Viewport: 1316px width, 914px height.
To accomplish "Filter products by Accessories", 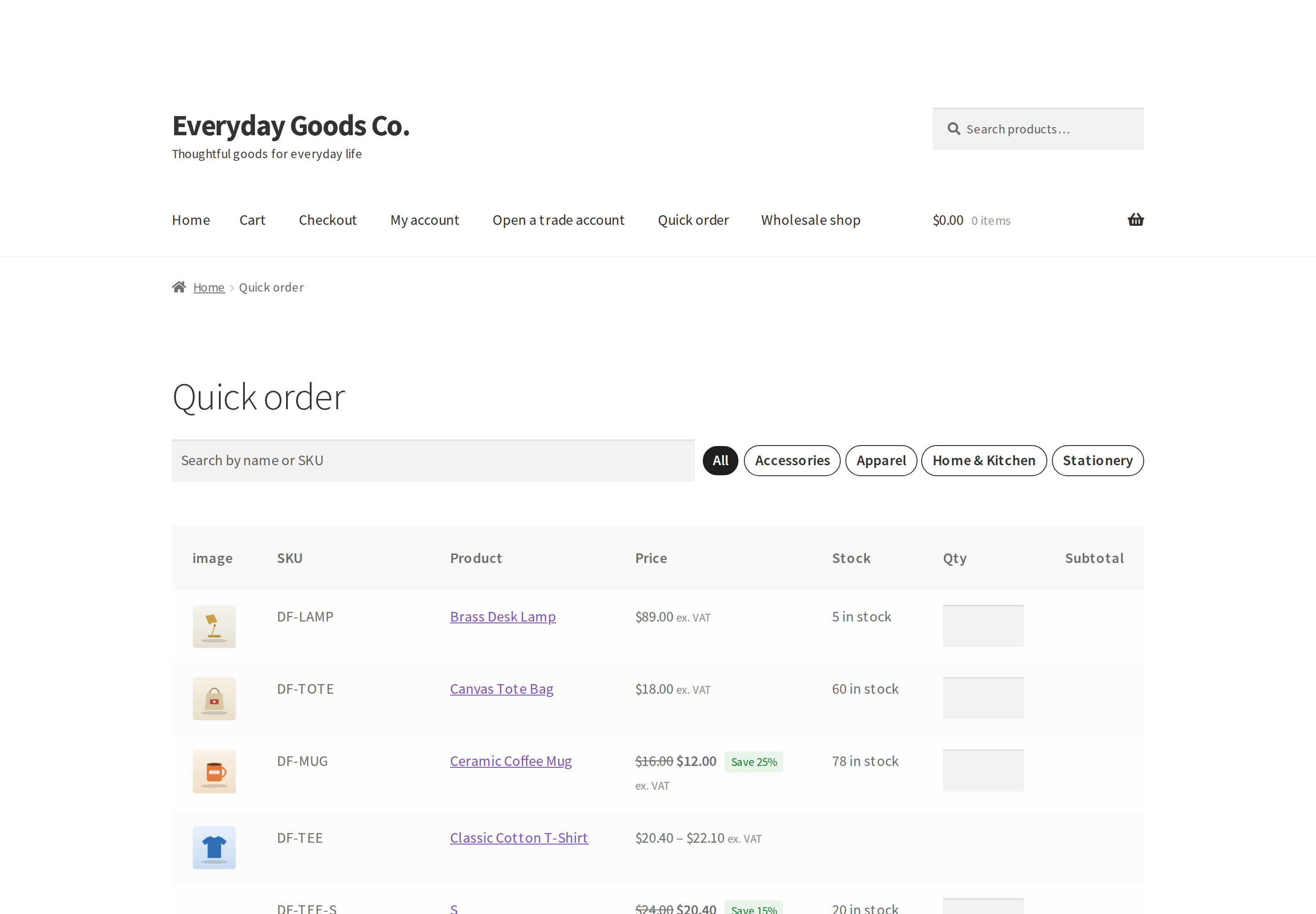I will click(x=792, y=461).
